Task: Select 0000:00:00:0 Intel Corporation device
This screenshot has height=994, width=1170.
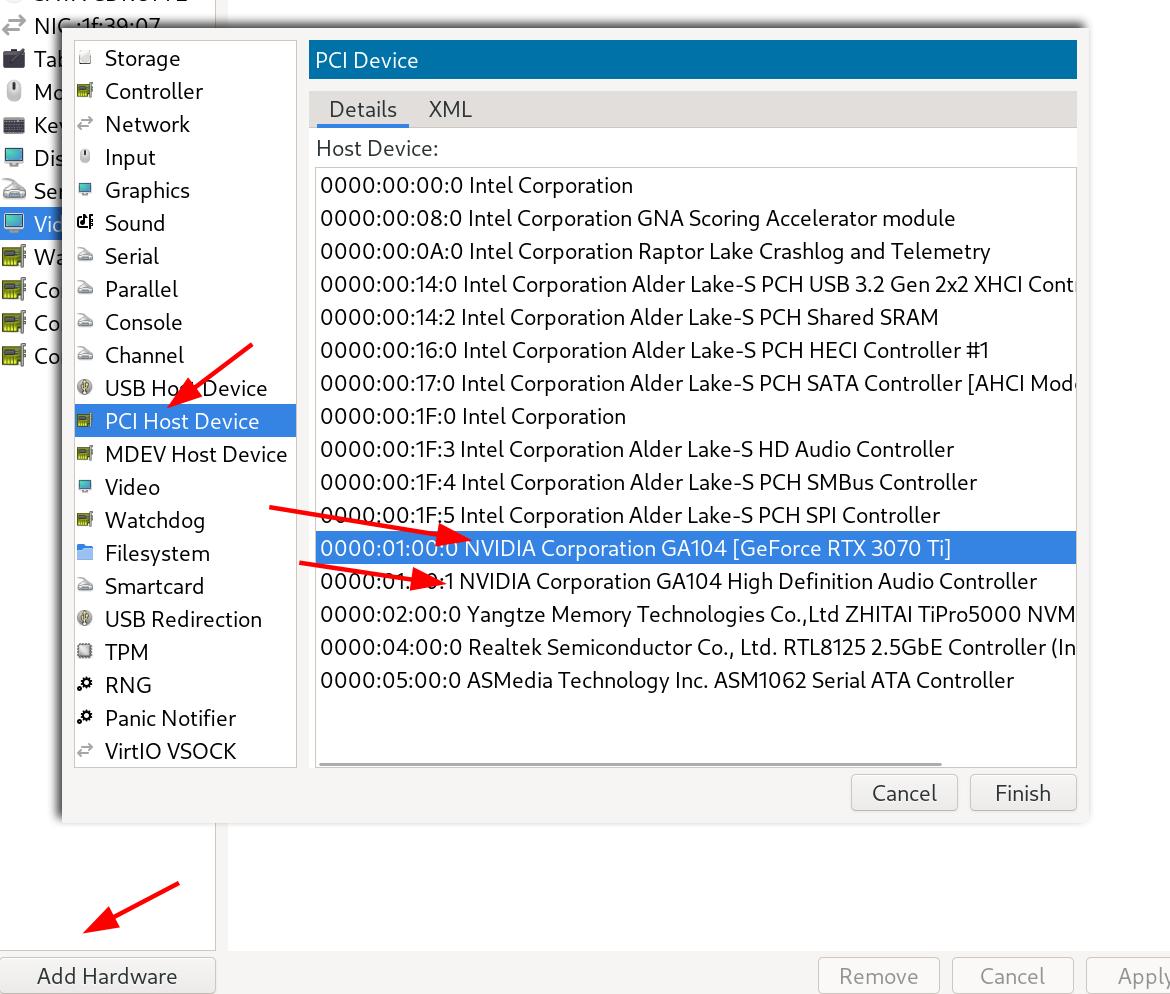Action: click(695, 185)
